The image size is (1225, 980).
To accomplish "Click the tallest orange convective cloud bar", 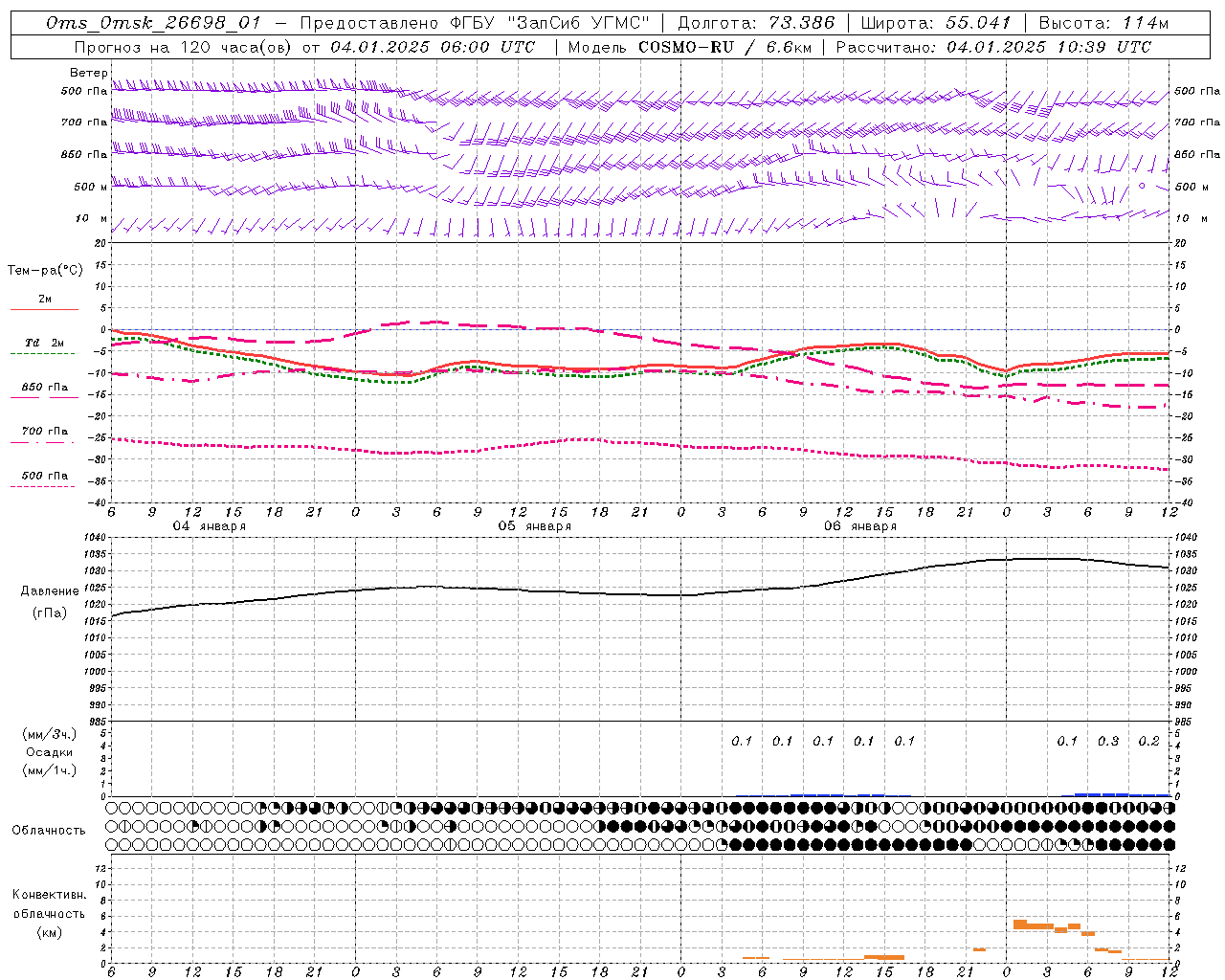I will coord(1019,924).
